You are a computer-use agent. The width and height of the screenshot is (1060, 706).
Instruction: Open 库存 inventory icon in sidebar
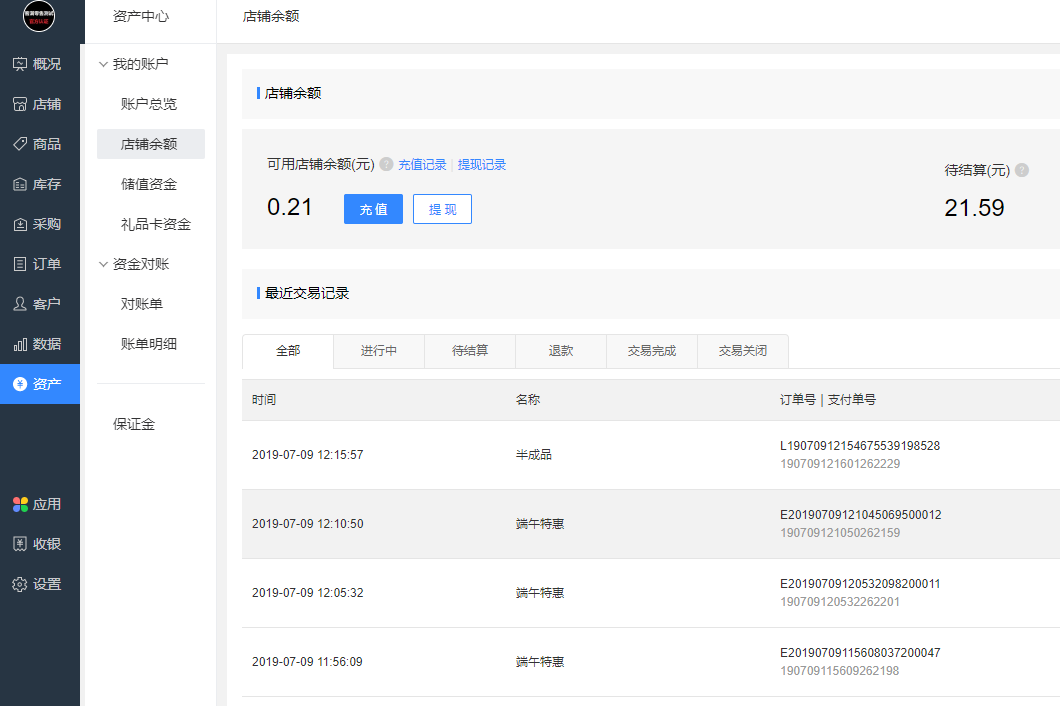(20, 184)
